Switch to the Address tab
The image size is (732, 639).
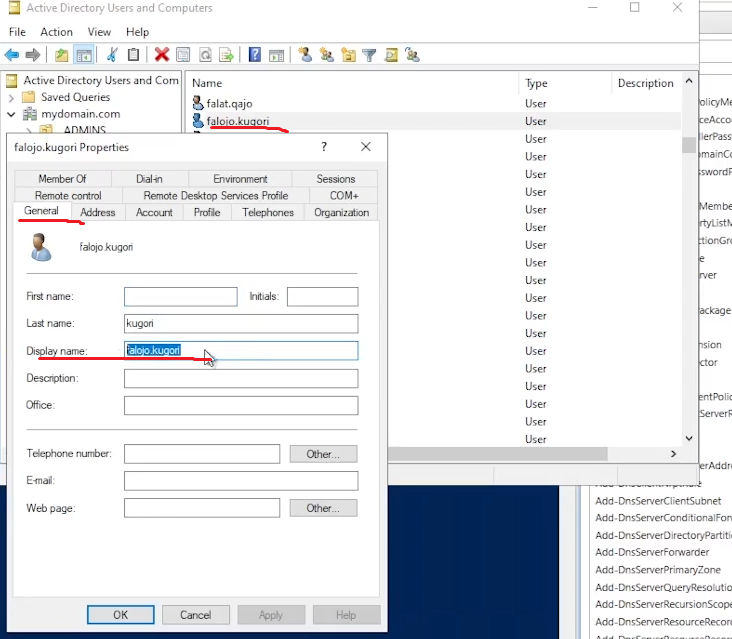click(x=98, y=212)
